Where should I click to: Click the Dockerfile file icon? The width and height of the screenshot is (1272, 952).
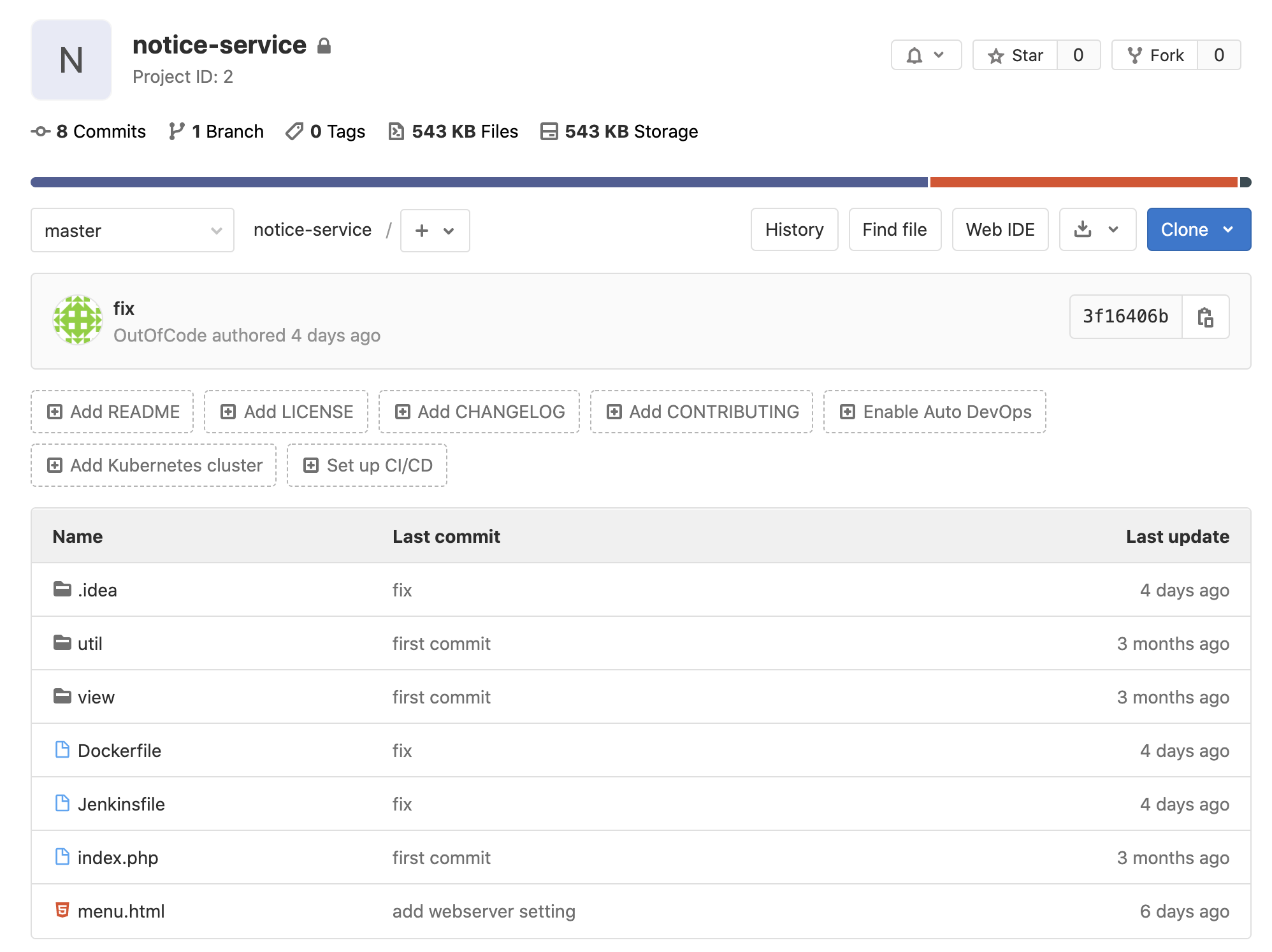(62, 750)
